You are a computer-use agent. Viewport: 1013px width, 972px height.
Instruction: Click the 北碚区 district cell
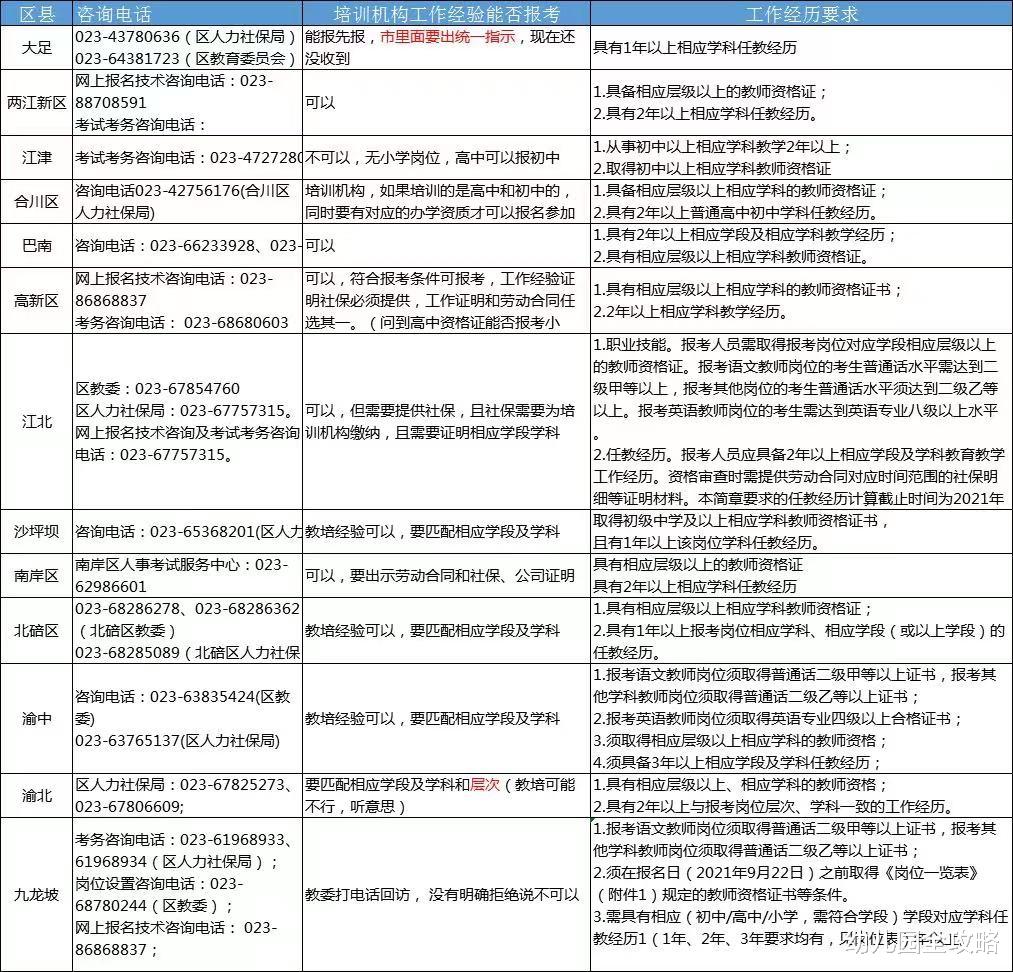click(x=36, y=629)
